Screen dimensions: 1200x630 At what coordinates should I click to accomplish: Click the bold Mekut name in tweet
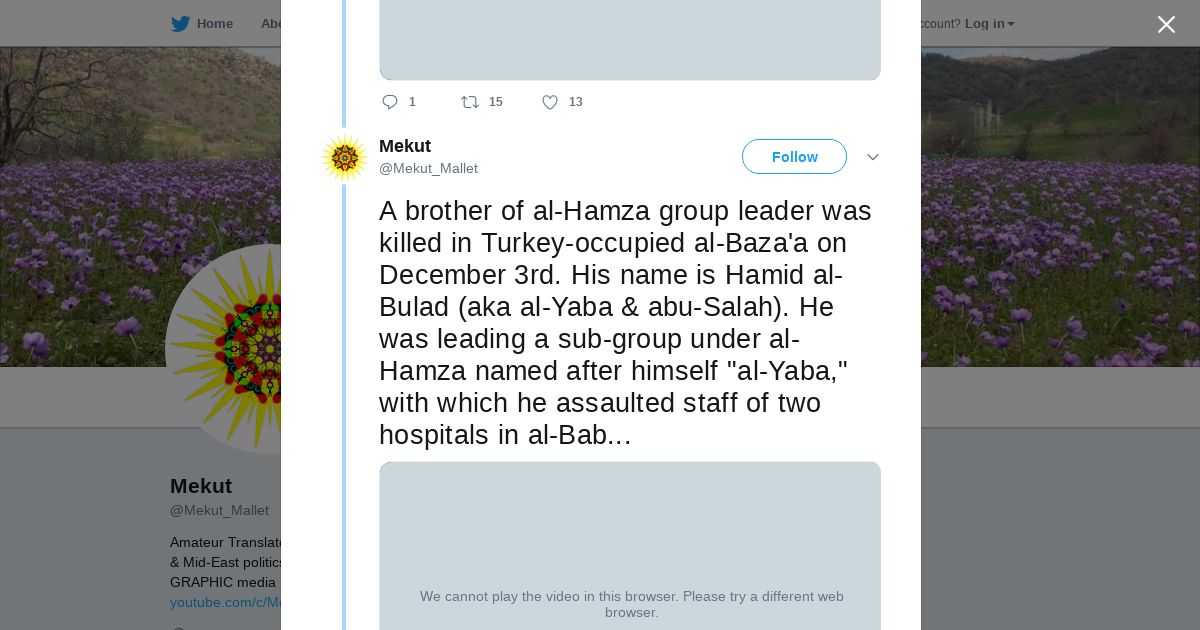pyautogui.click(x=405, y=146)
